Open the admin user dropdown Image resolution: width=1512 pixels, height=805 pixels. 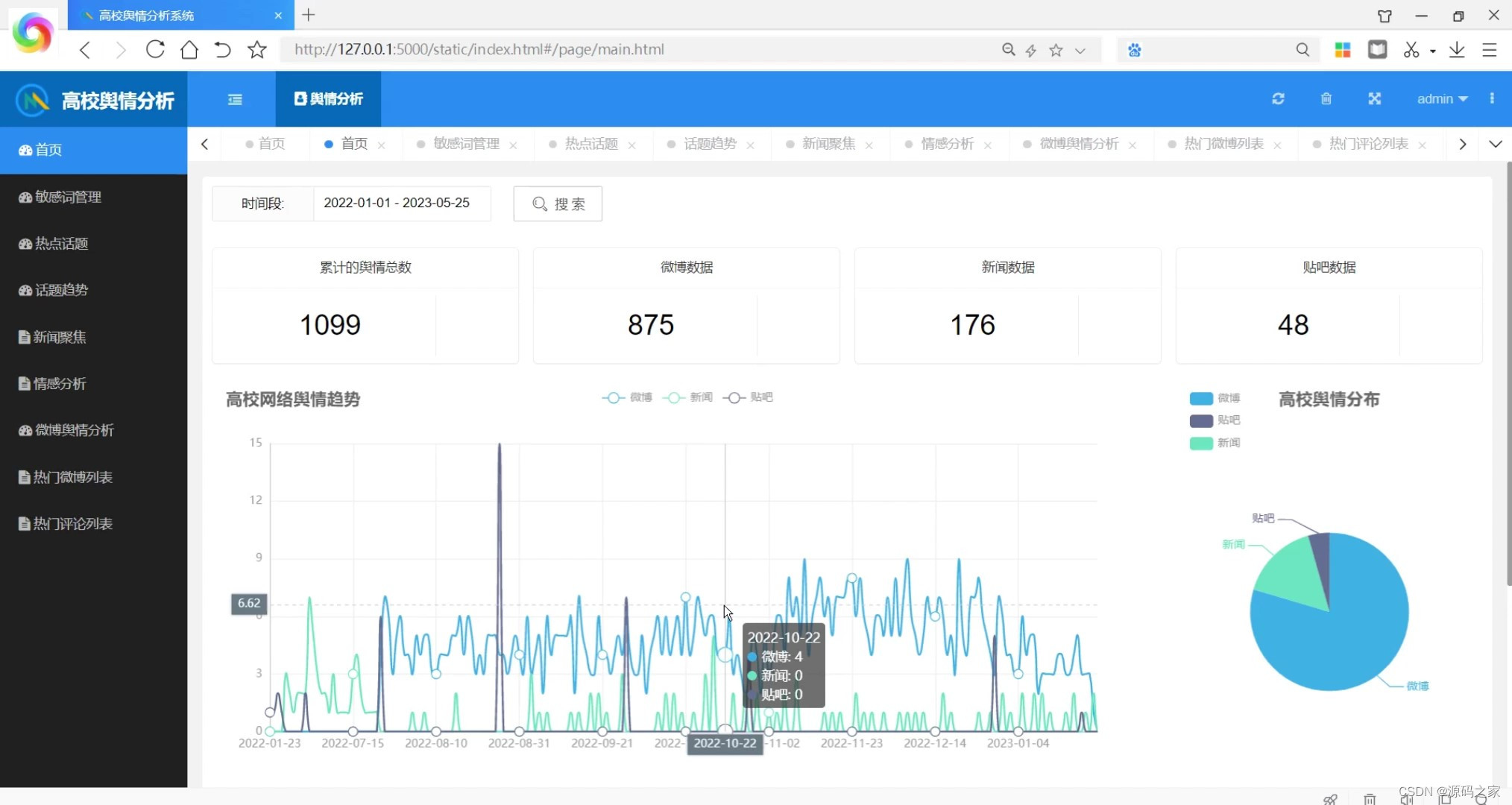click(1441, 99)
